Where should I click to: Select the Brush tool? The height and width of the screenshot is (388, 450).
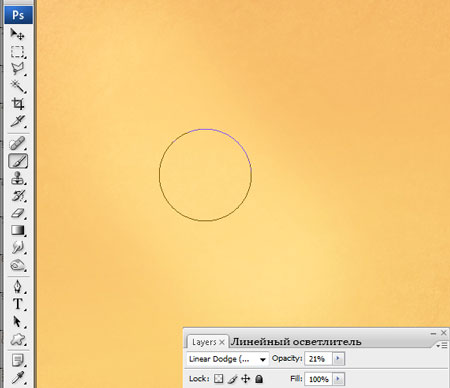[x=18, y=161]
